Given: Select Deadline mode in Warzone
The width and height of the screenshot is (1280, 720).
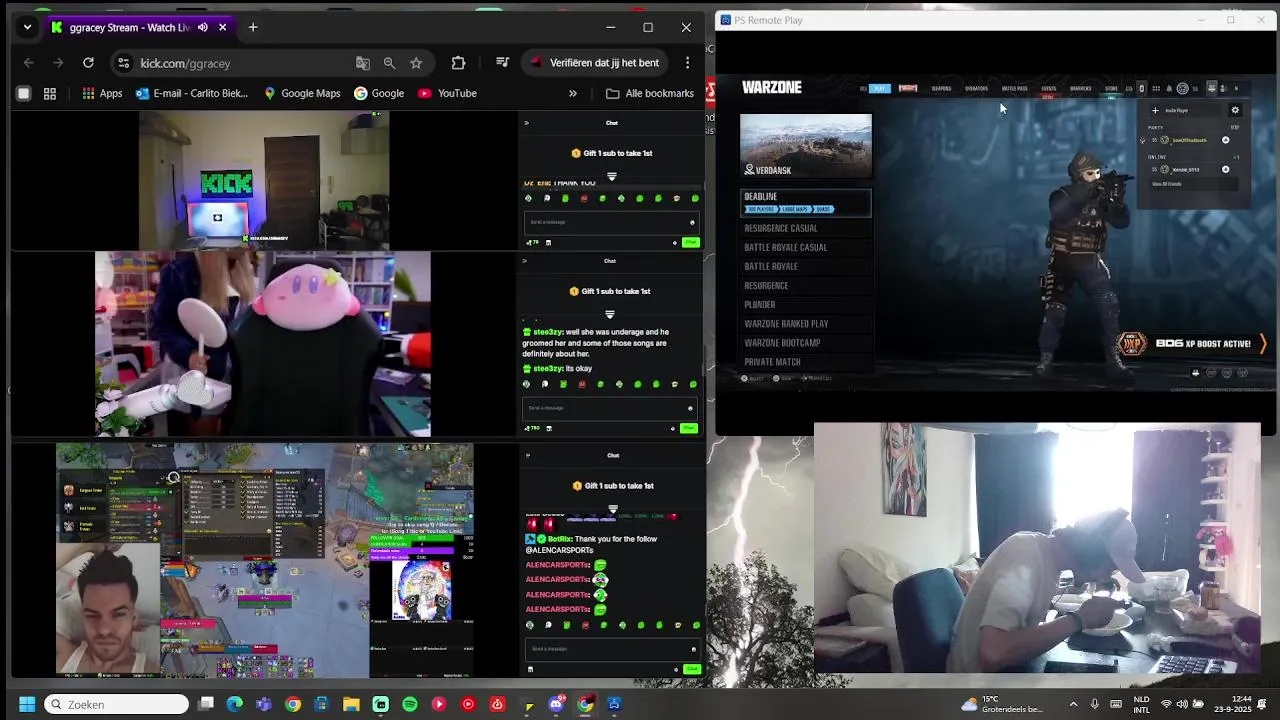Looking at the screenshot, I should coord(805,203).
